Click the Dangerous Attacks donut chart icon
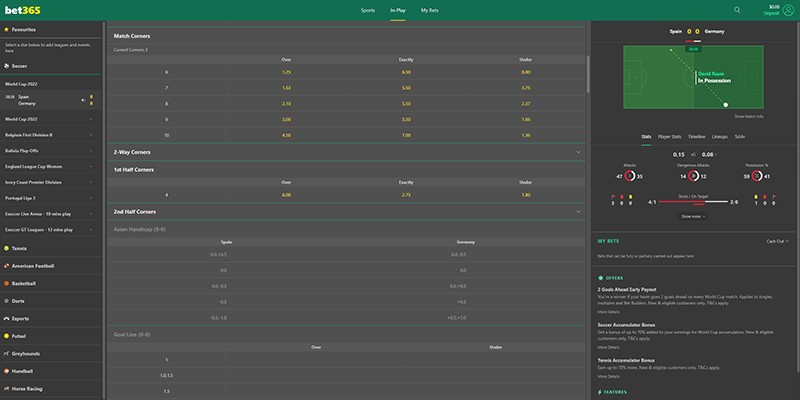This screenshot has width=800, height=400. tap(693, 177)
